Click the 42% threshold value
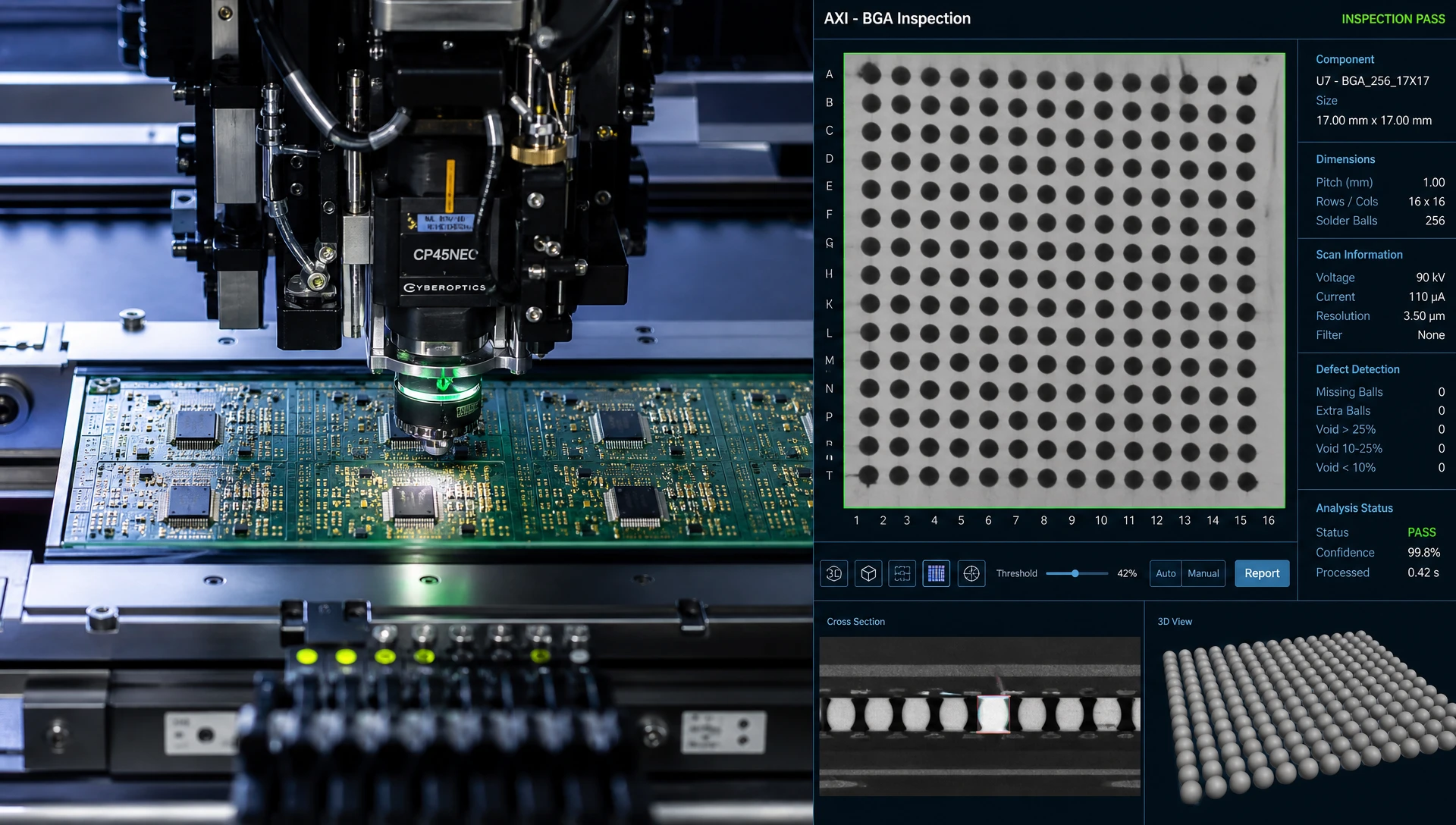Viewport: 1456px width, 825px height. pyautogui.click(x=1126, y=573)
